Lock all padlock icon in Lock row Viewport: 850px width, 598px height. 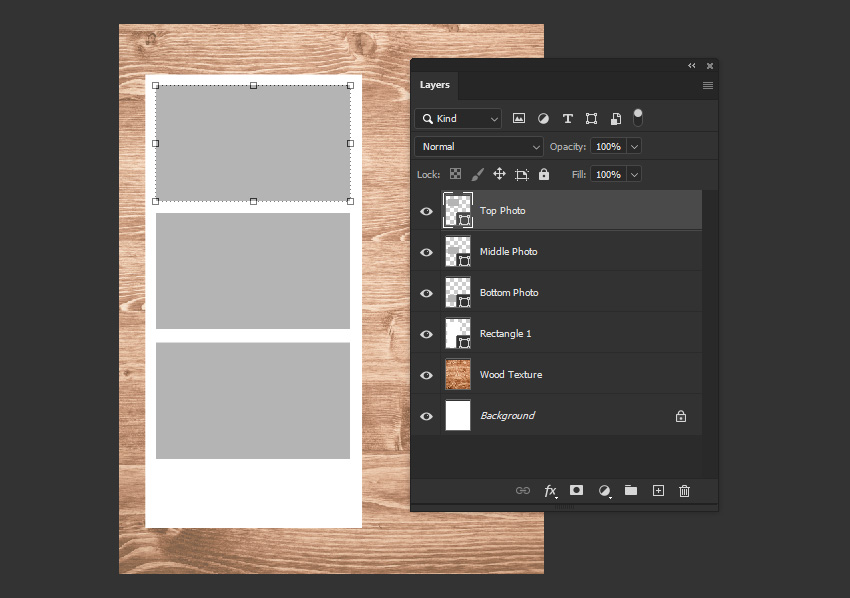(544, 174)
